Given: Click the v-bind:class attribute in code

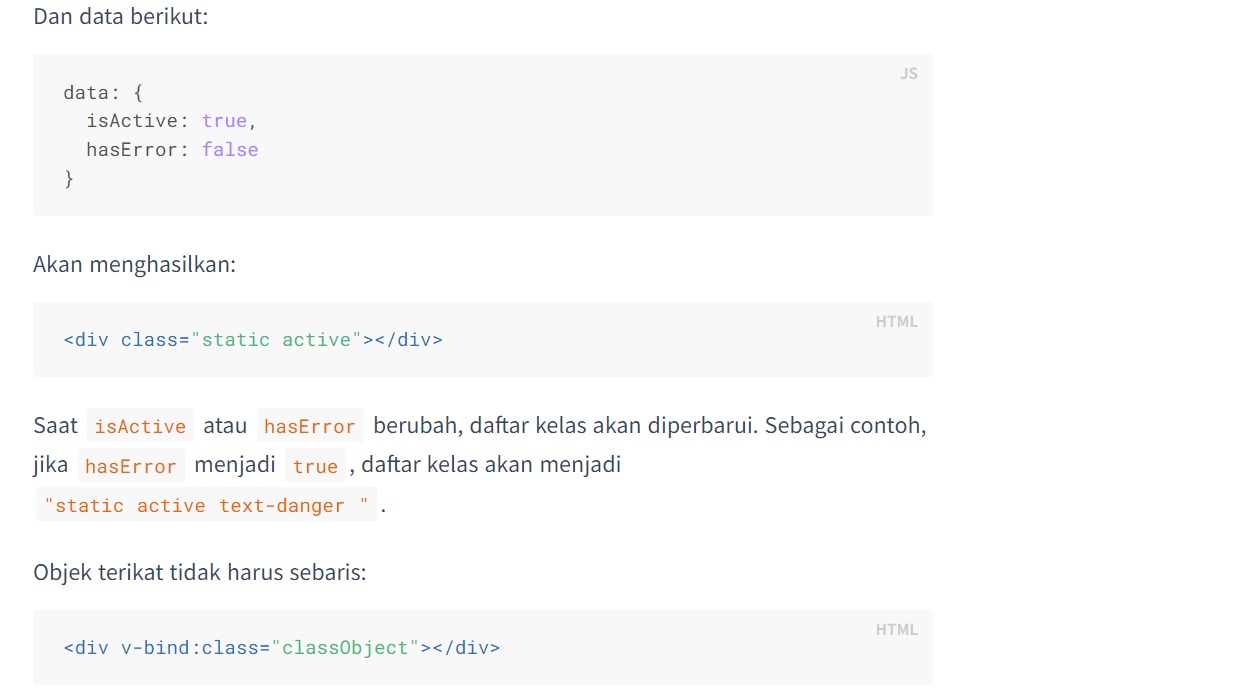Looking at the screenshot, I should coord(190,647).
